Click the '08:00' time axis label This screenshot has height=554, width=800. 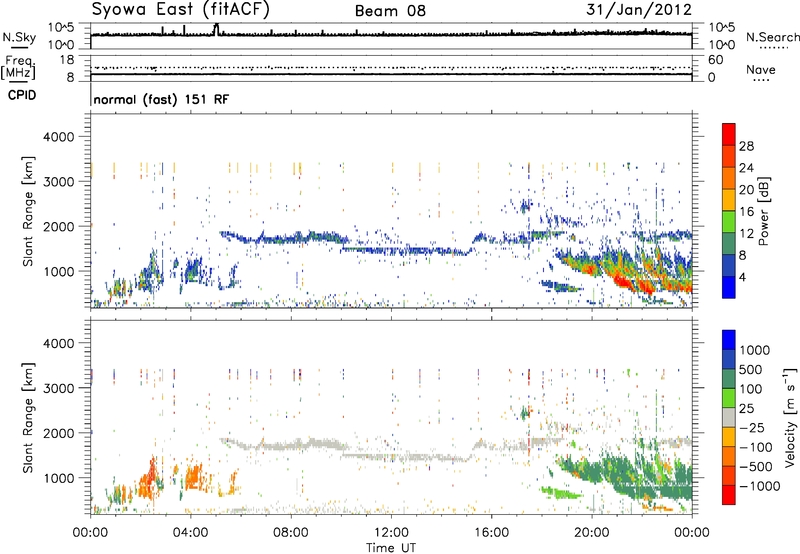coord(290,533)
